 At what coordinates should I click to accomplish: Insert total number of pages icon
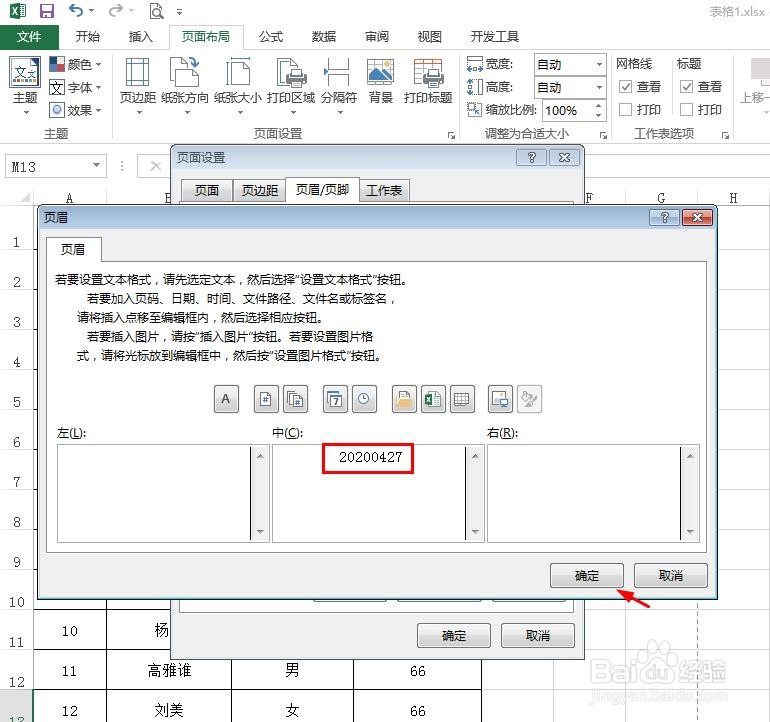pos(295,399)
